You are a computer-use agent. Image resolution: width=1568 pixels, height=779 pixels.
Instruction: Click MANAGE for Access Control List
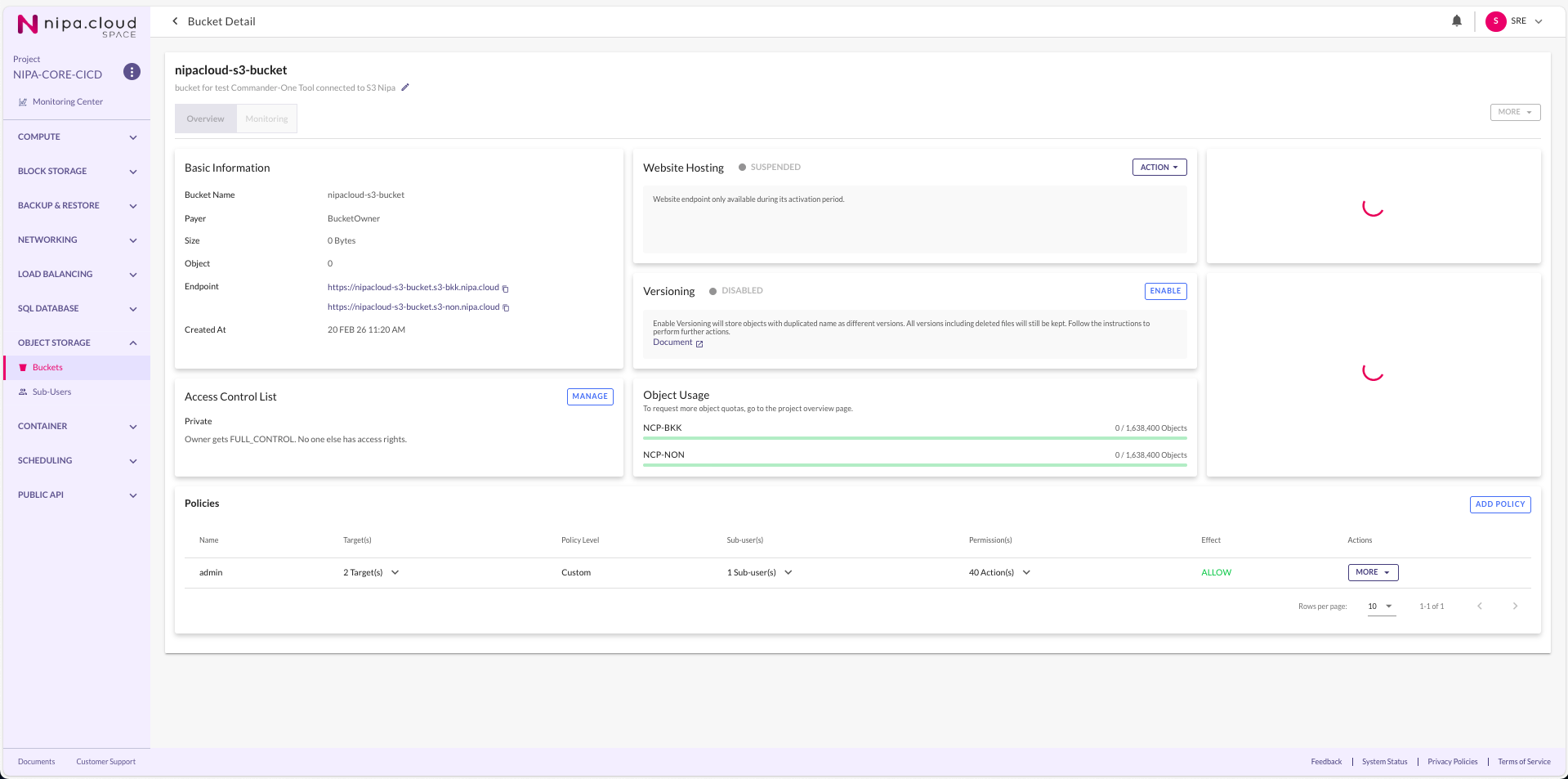[x=589, y=396]
